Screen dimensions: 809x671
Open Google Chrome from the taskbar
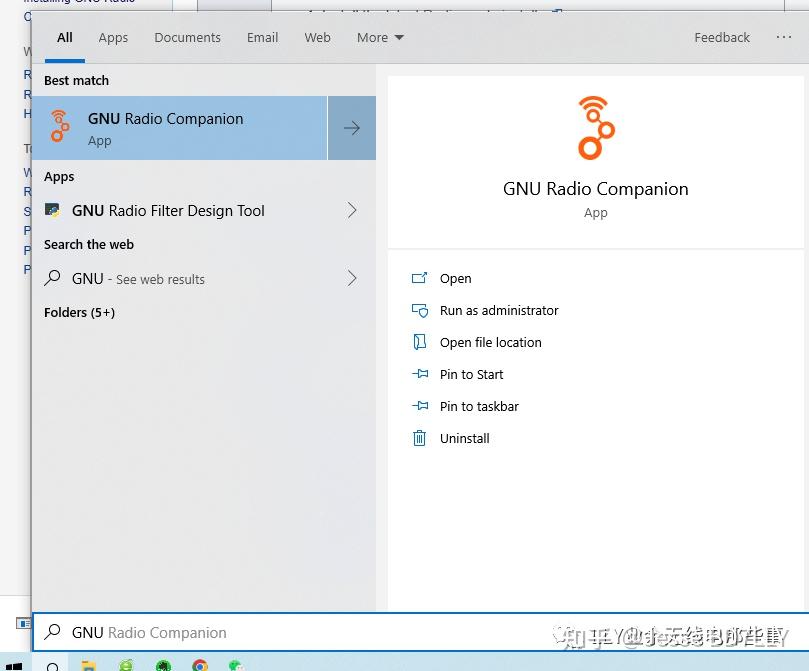(x=199, y=664)
